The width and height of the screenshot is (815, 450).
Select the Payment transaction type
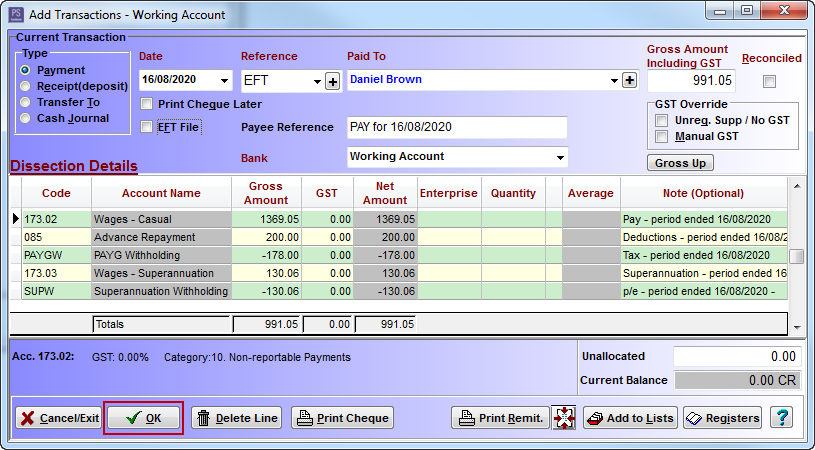click(x=25, y=70)
